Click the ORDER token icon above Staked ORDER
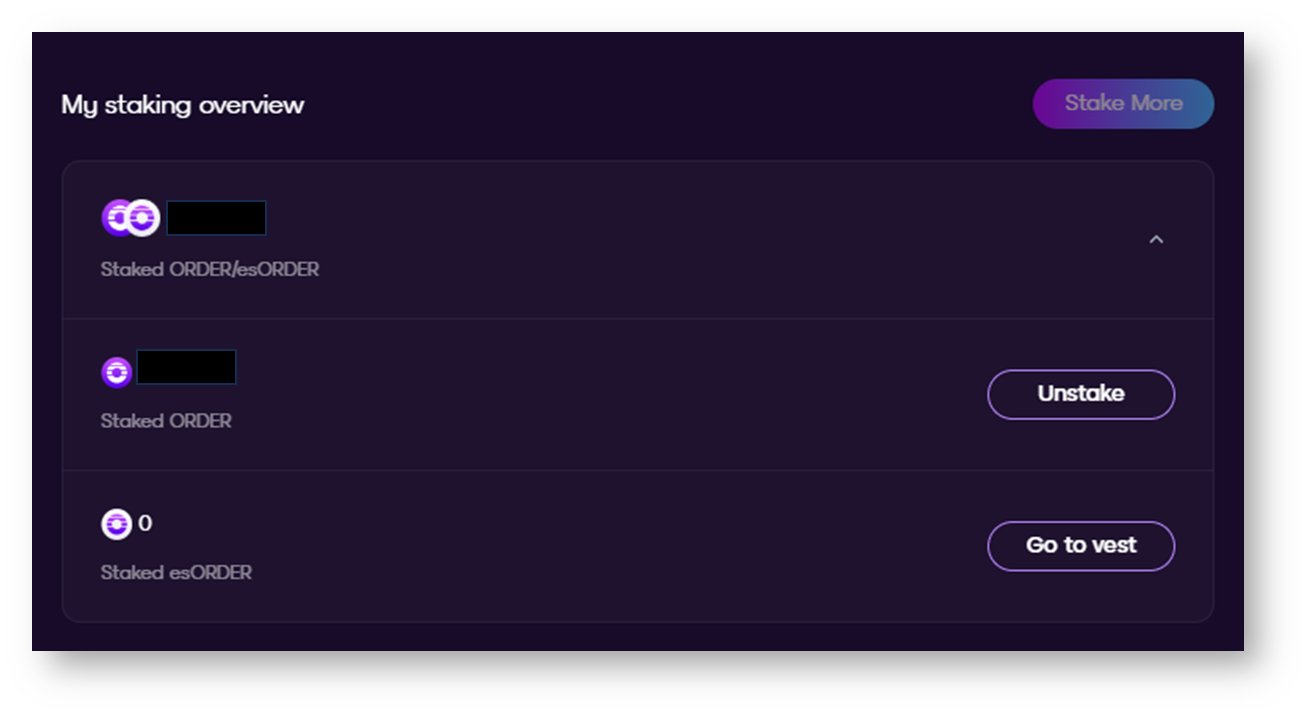 coord(117,372)
